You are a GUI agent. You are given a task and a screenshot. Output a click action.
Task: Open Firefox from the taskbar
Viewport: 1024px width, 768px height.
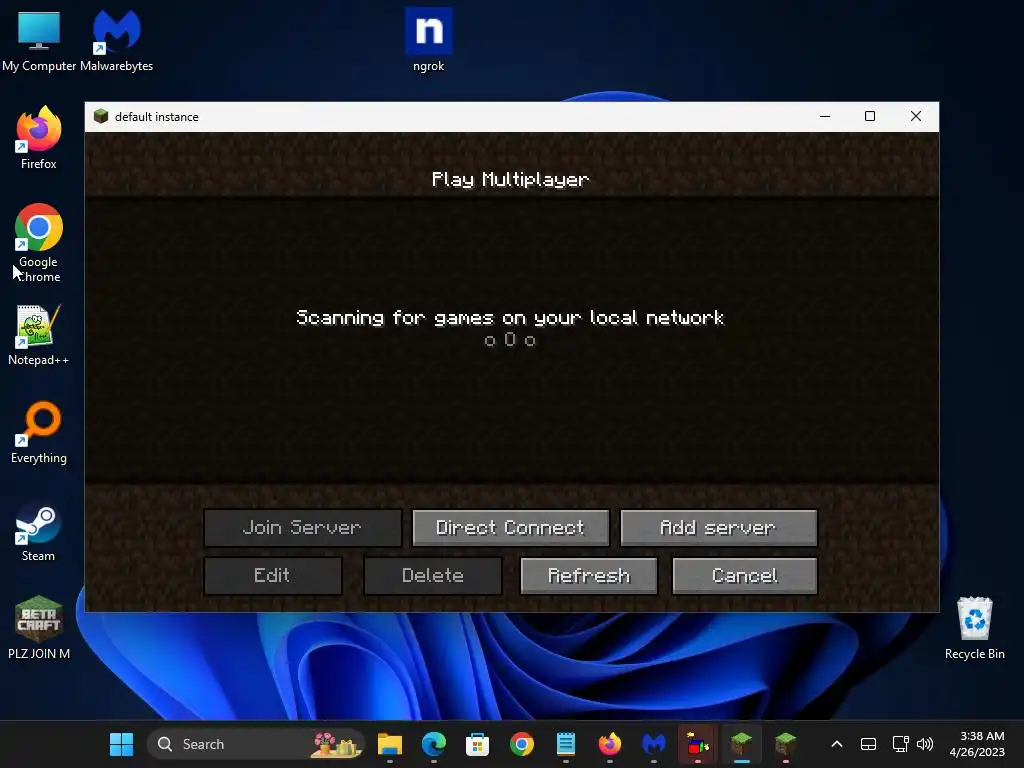pos(610,744)
